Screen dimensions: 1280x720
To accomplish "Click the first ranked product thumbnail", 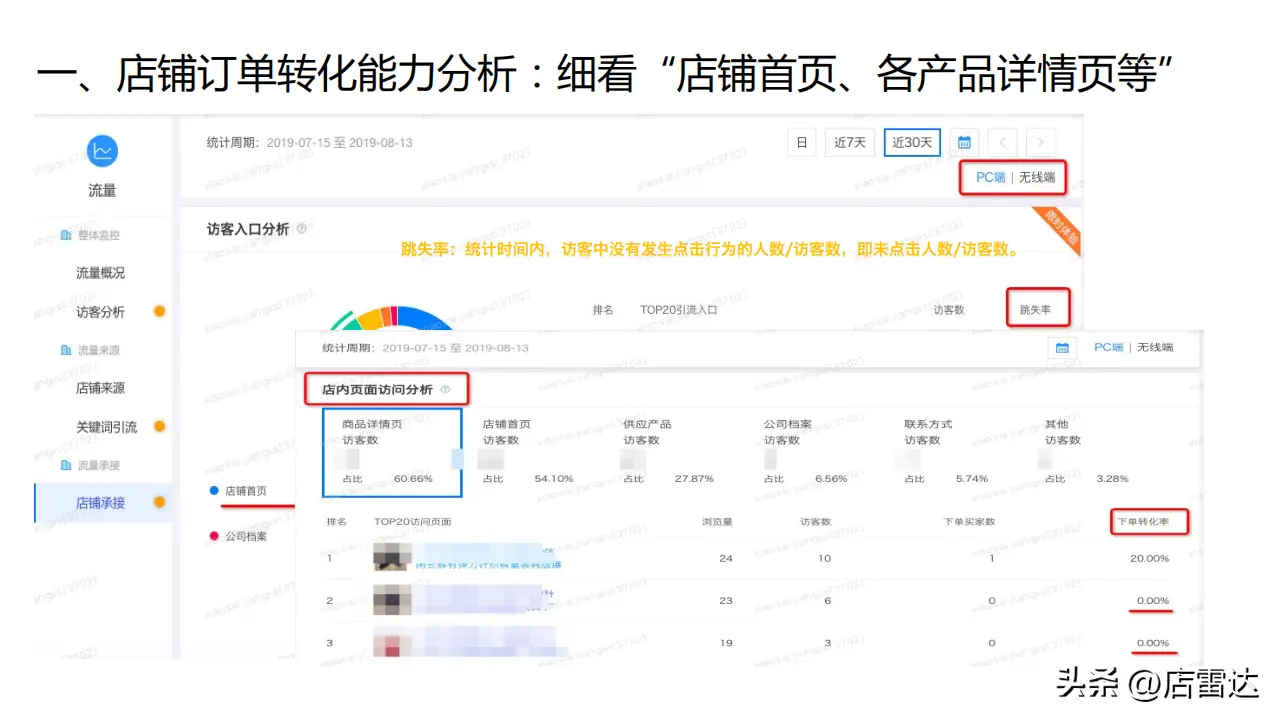I will tap(392, 557).
